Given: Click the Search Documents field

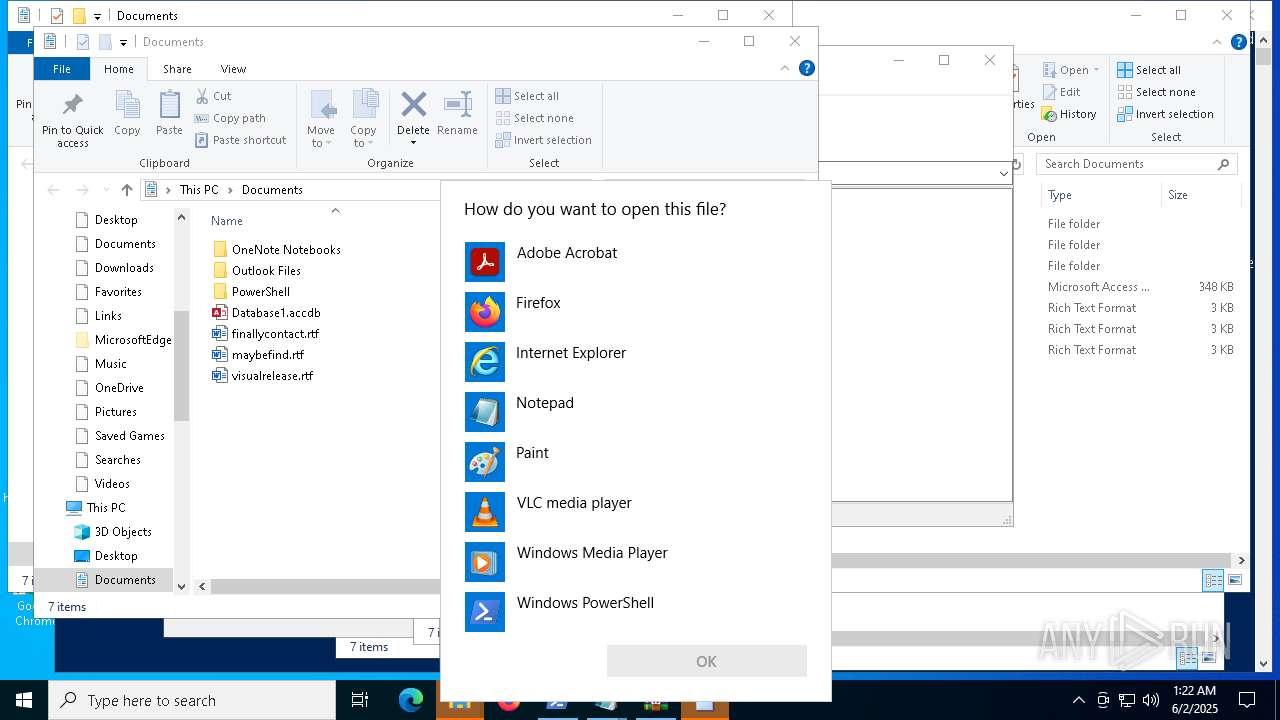Looking at the screenshot, I should [x=1137, y=164].
